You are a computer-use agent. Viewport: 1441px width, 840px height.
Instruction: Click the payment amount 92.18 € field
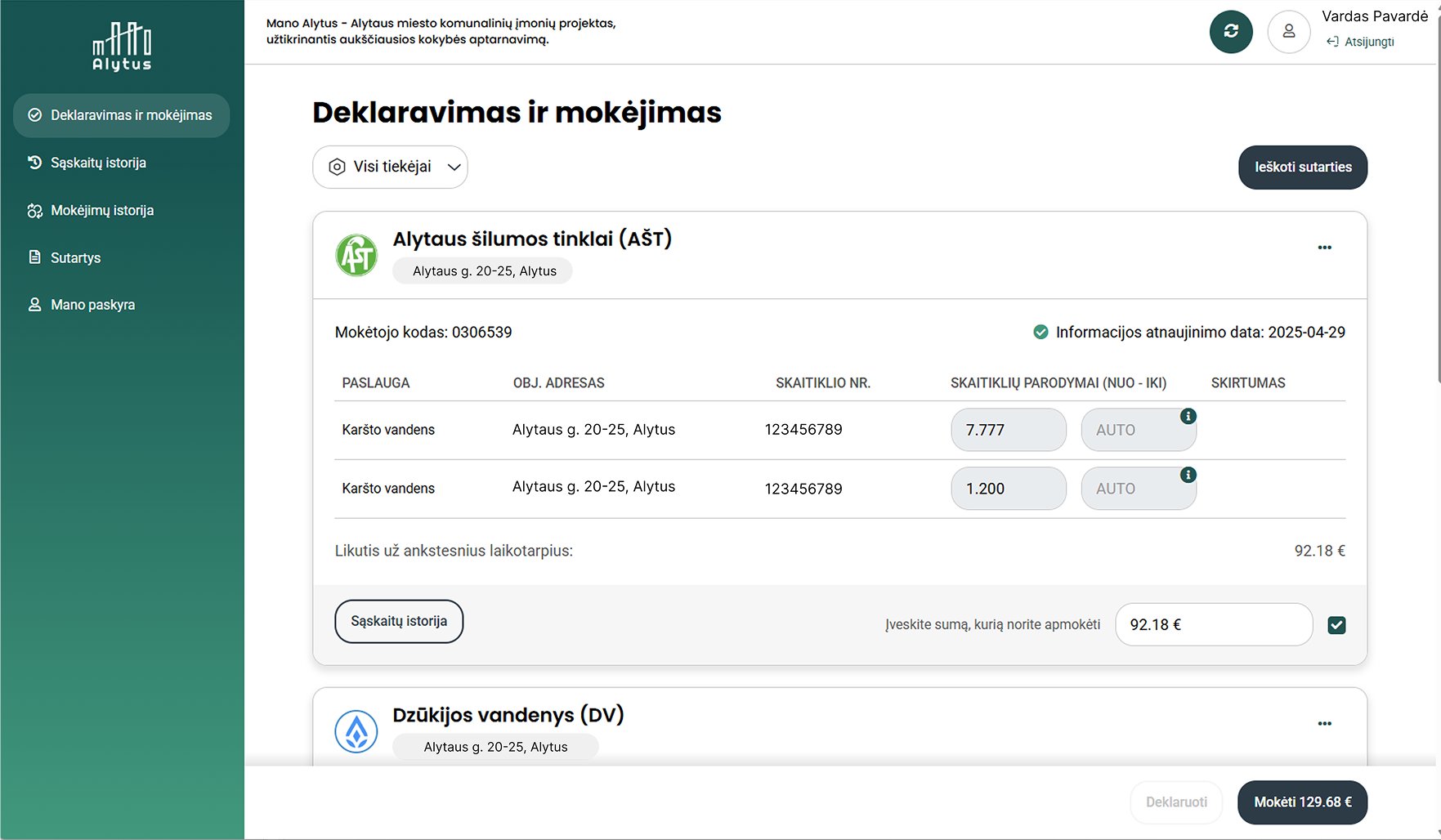(x=1214, y=625)
